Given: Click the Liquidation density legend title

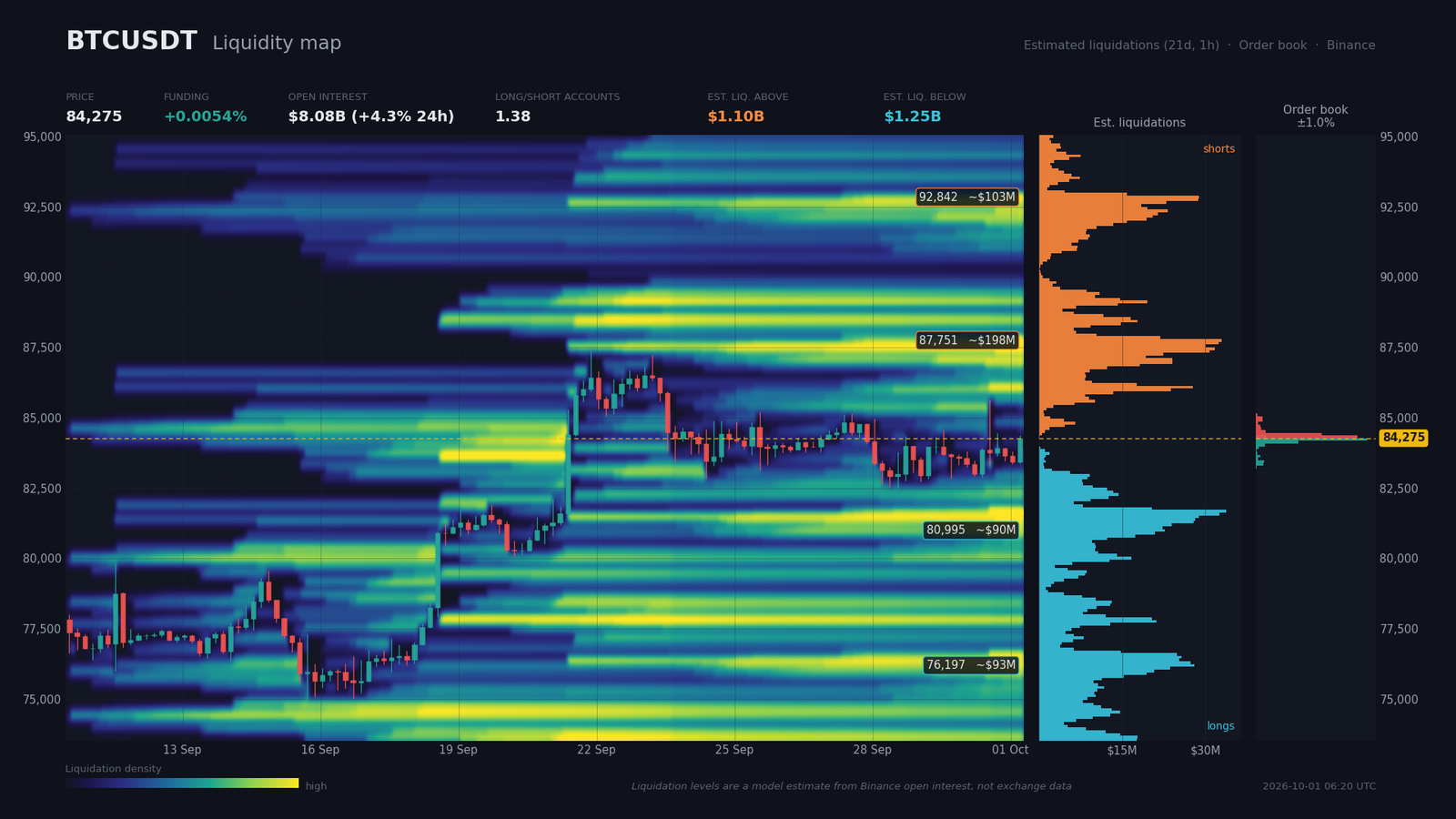Looking at the screenshot, I should (x=113, y=769).
